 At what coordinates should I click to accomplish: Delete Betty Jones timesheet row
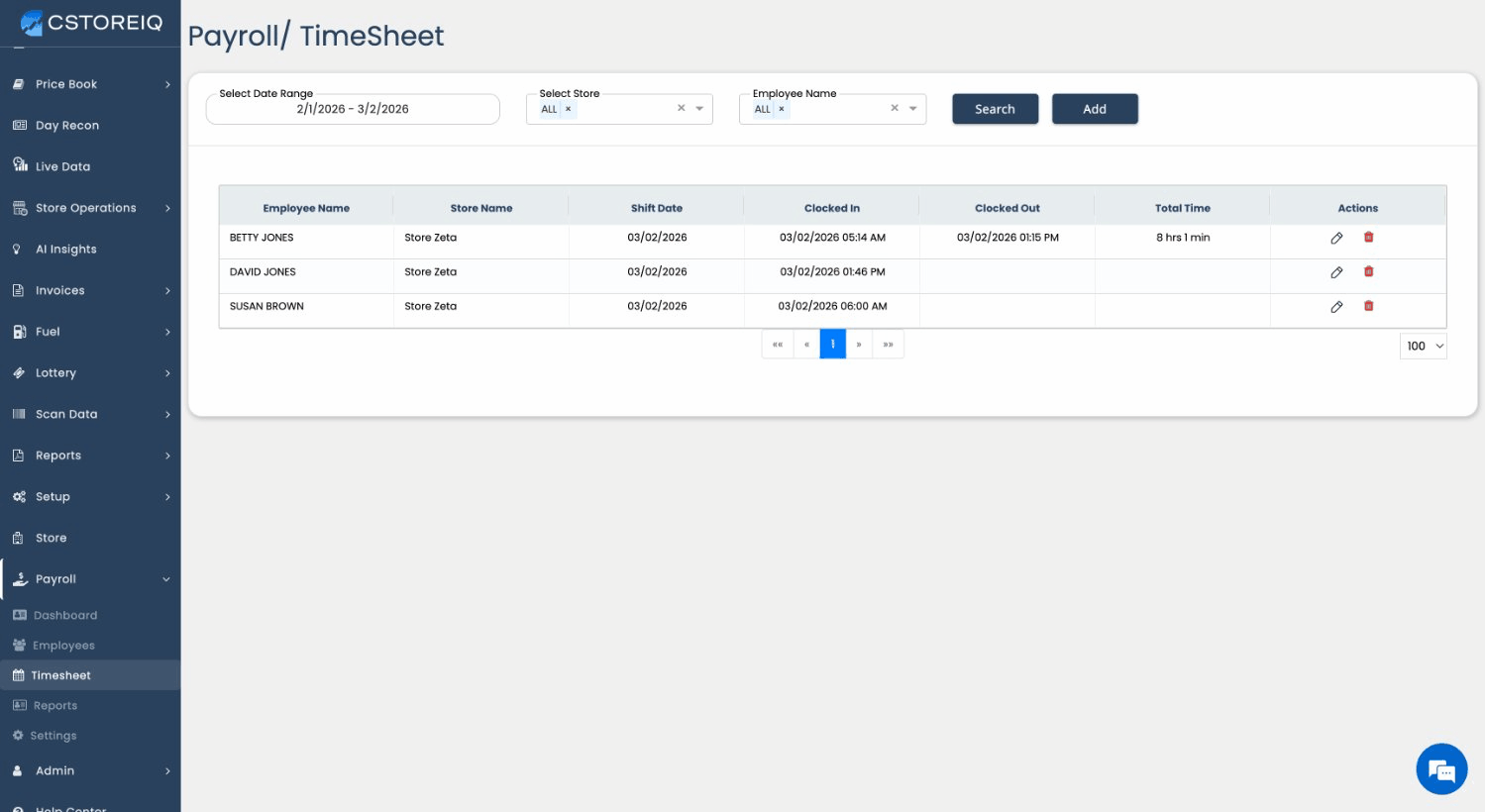click(1368, 238)
